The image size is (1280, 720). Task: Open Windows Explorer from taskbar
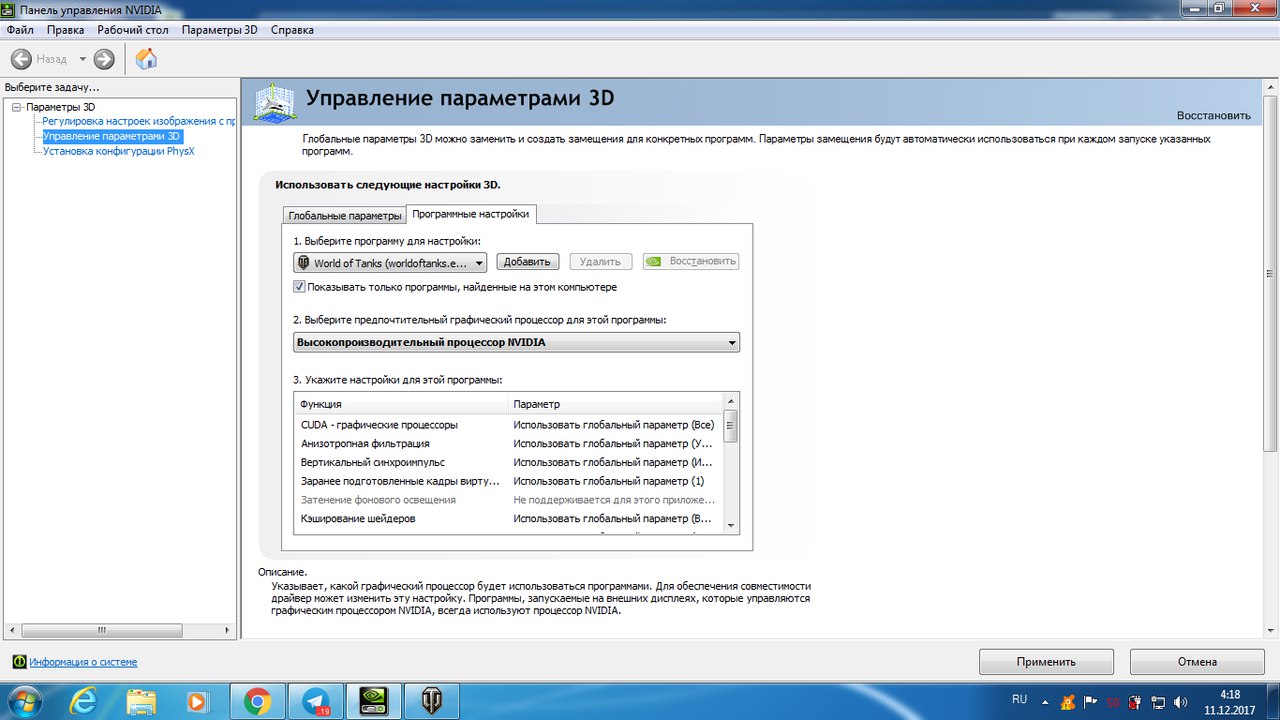(141, 701)
